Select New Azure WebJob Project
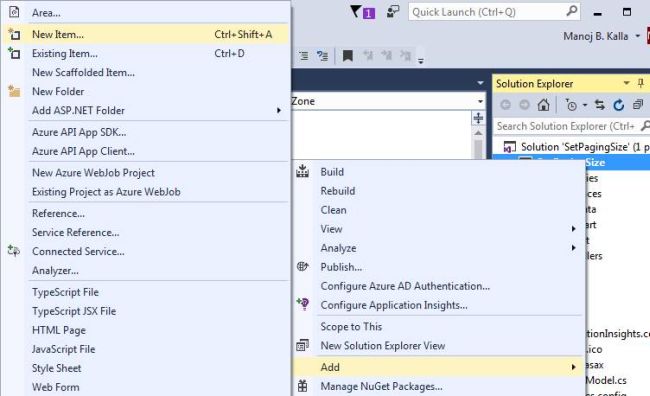650x396 pixels. pyautogui.click(x=145, y=173)
